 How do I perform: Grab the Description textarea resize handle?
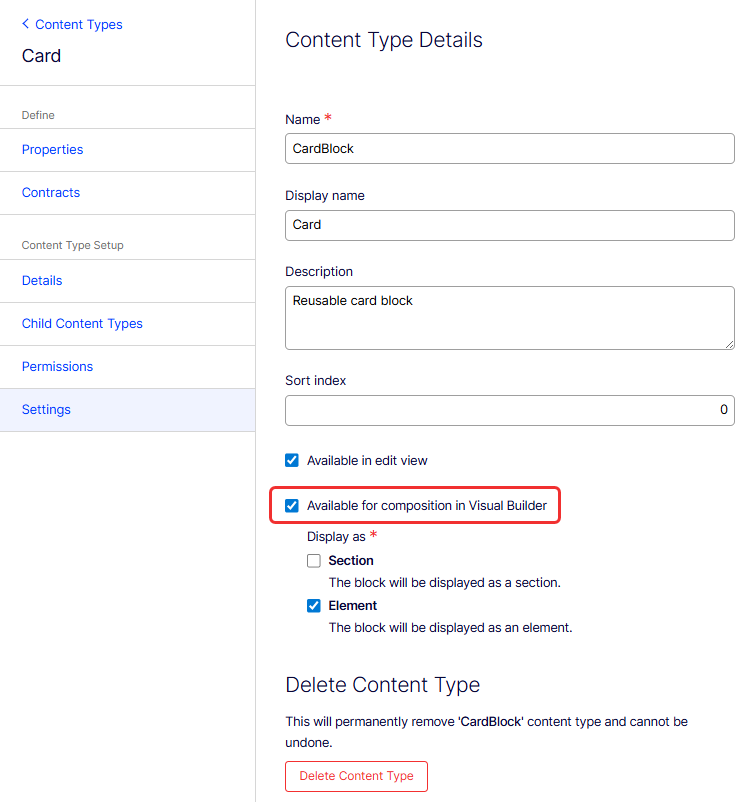pyautogui.click(x=730, y=345)
